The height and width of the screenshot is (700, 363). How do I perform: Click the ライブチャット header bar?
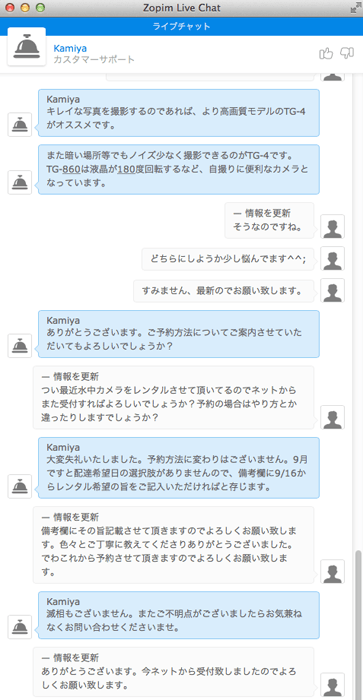pyautogui.click(x=181, y=26)
